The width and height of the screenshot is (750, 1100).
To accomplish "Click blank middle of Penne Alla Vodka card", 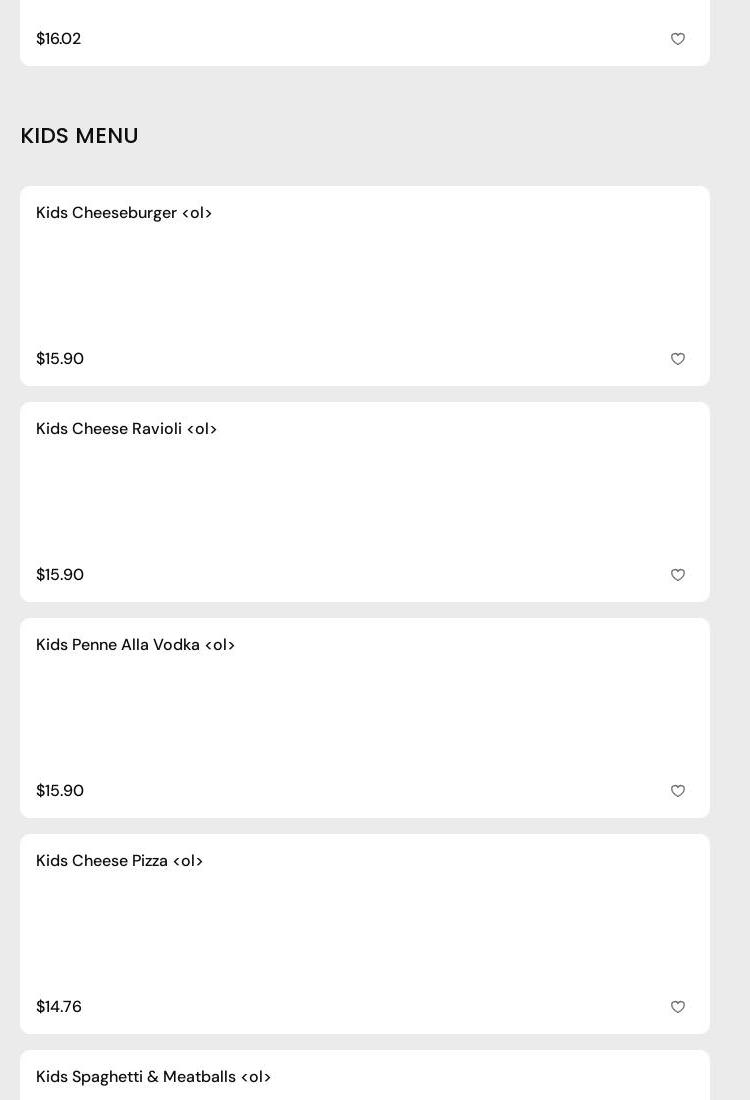I will pyautogui.click(x=365, y=718).
